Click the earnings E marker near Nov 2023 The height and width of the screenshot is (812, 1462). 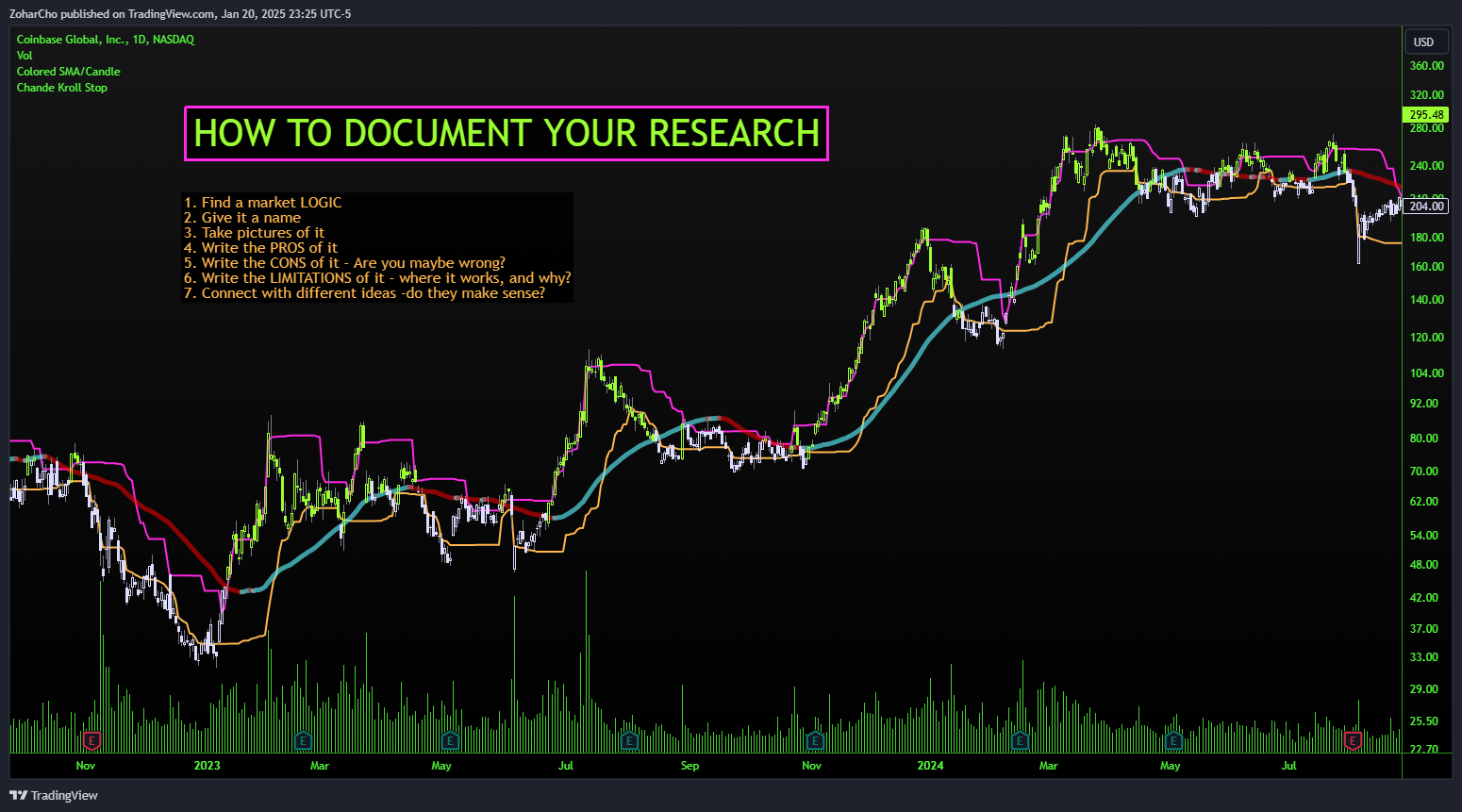[x=815, y=740]
